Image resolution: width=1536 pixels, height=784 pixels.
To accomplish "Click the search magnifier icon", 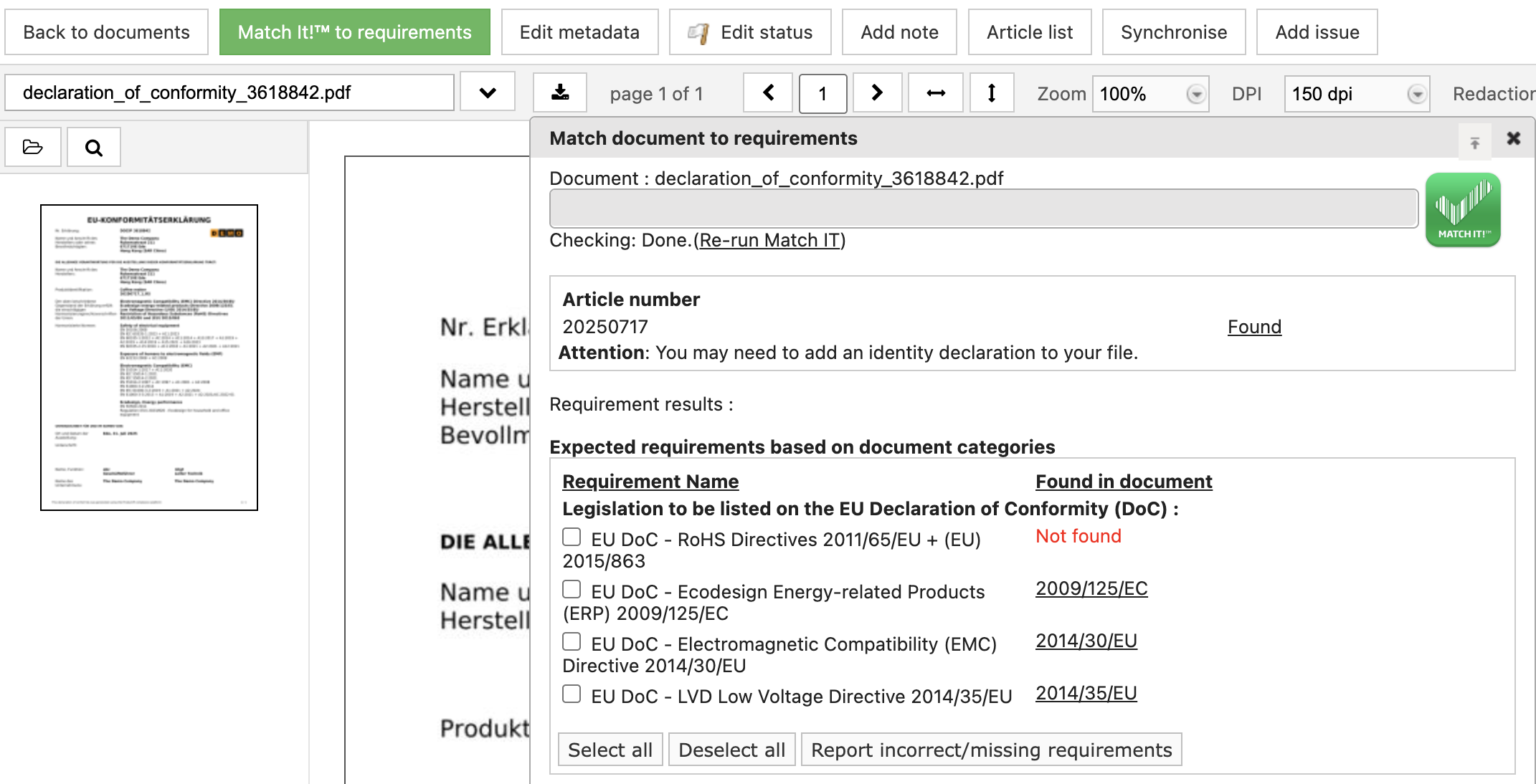I will [x=94, y=147].
